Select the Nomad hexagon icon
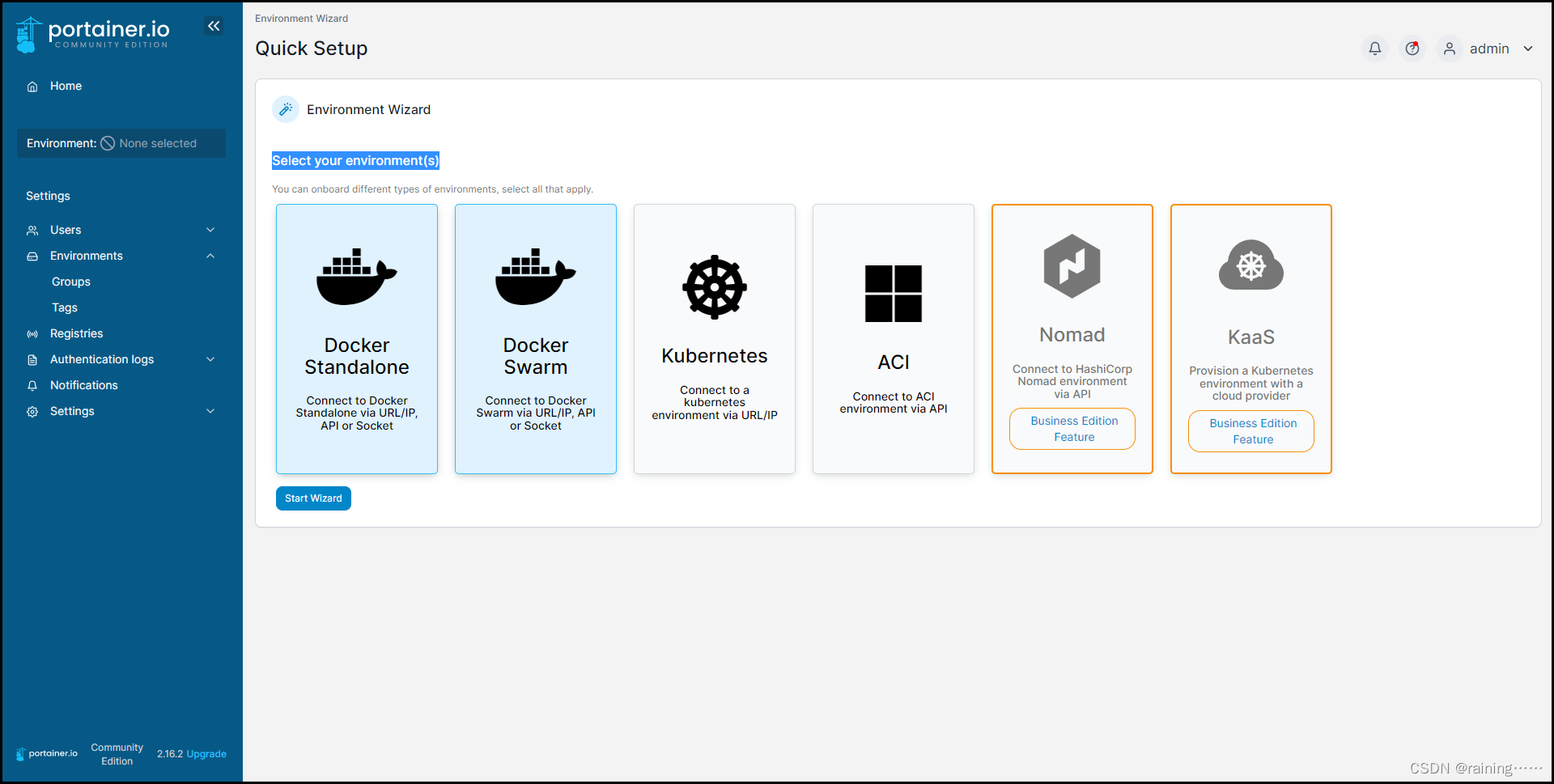This screenshot has height=784, width=1554. pos(1072,266)
